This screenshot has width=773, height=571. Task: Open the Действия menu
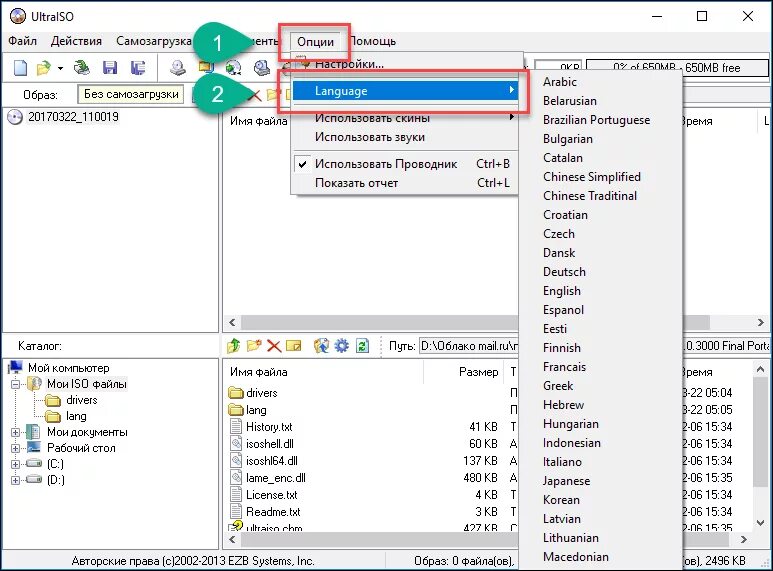pyautogui.click(x=76, y=41)
